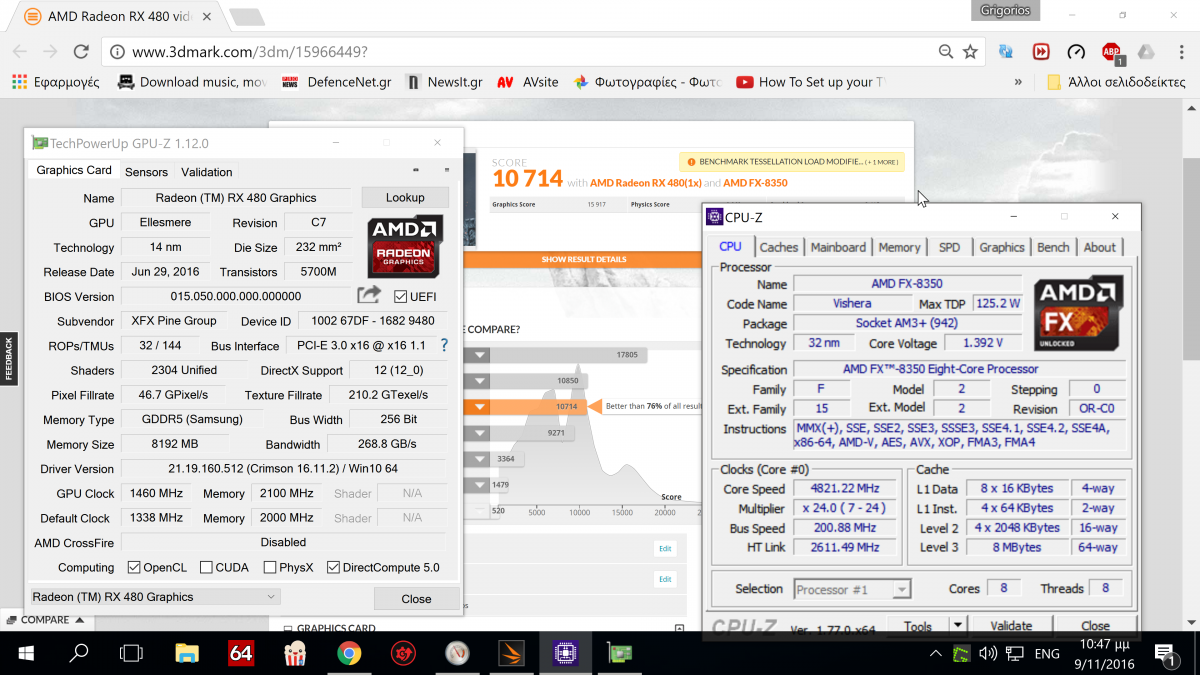Bookmark page with the star icon
The width and height of the screenshot is (1200, 675).
tap(970, 52)
